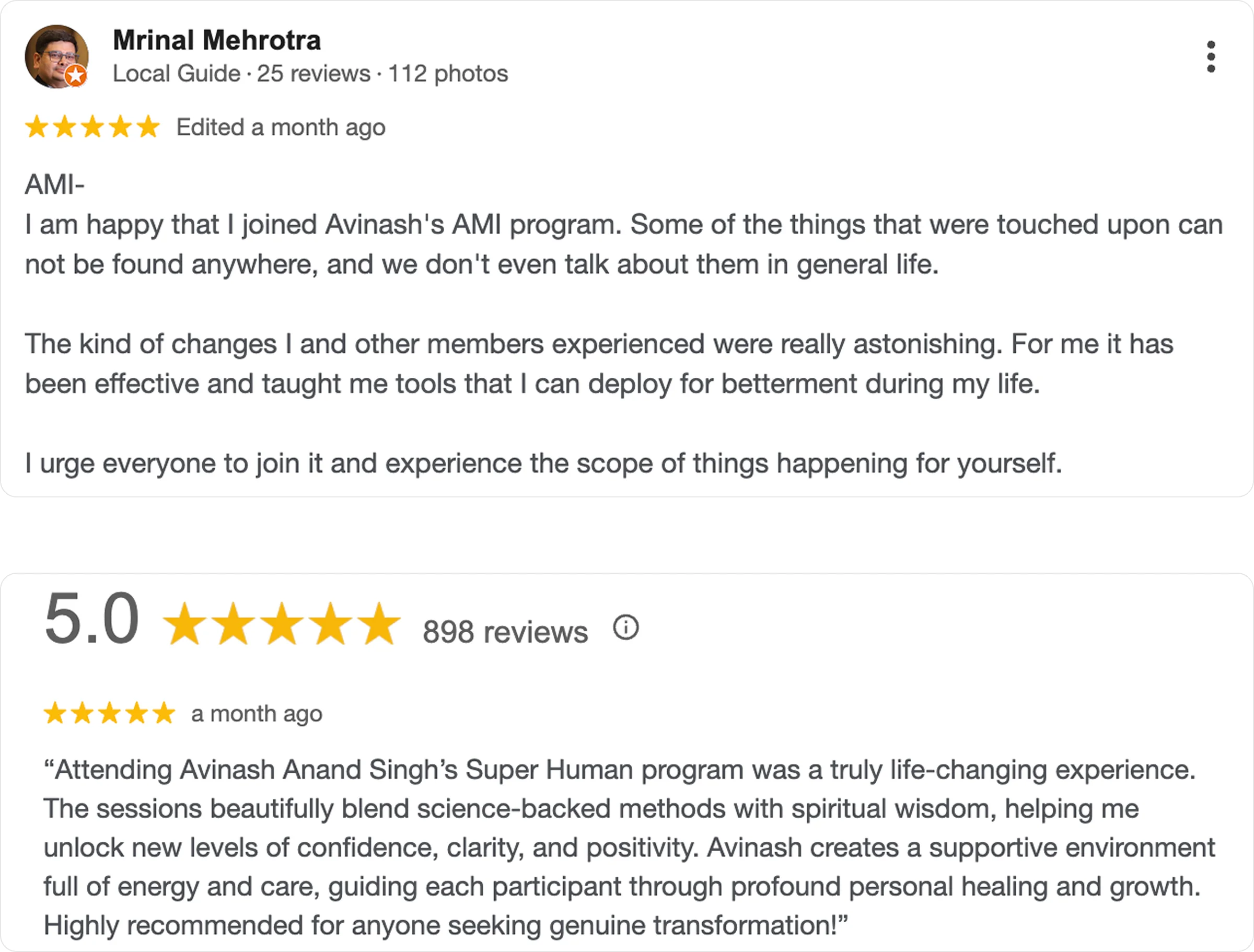This screenshot has height=952, width=1254.
Task: Click the '25 reviews' reviewer stat
Action: [x=313, y=74]
